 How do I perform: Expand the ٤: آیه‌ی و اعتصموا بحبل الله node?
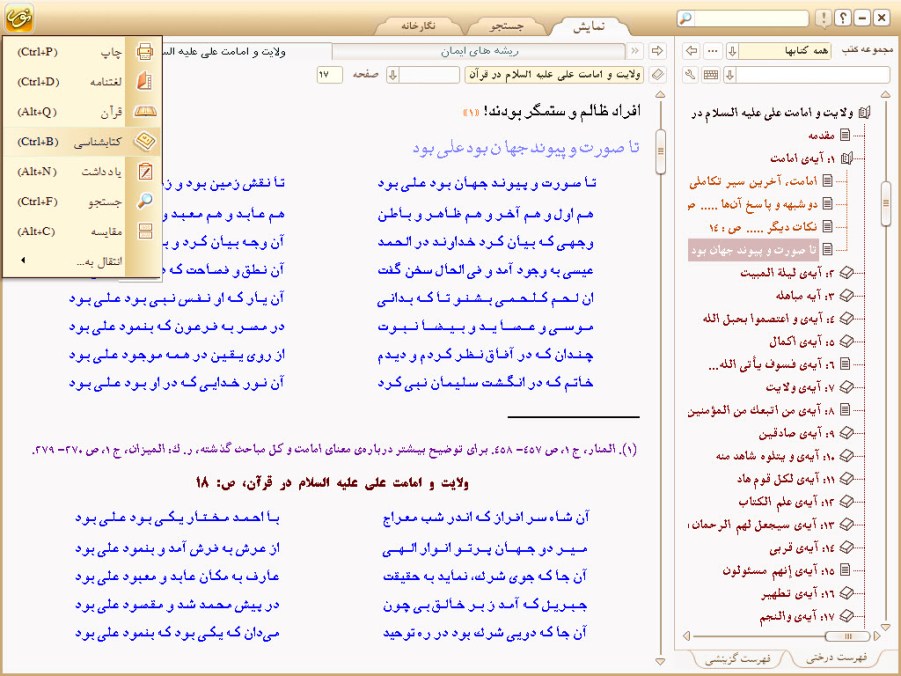(846, 318)
